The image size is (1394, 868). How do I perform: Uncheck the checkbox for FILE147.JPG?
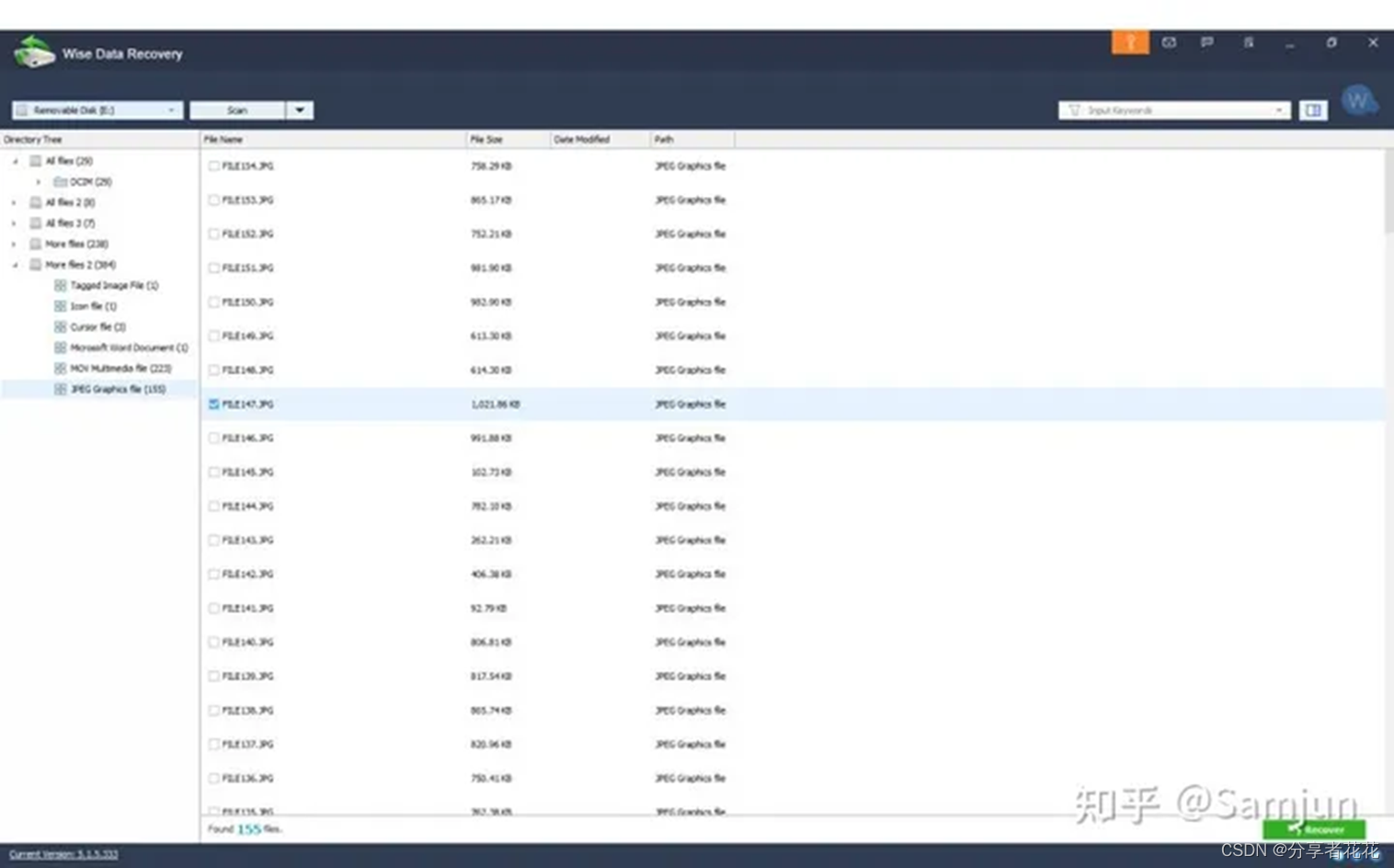click(213, 405)
